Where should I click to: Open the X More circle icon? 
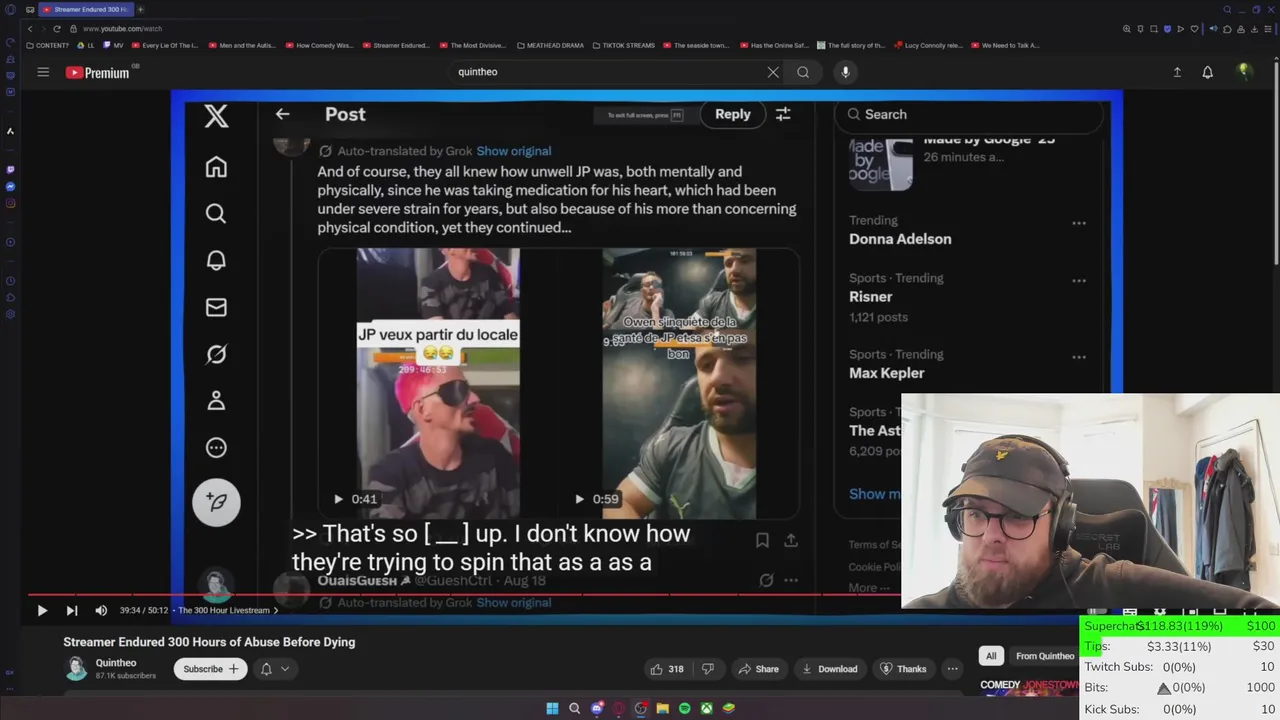point(216,447)
